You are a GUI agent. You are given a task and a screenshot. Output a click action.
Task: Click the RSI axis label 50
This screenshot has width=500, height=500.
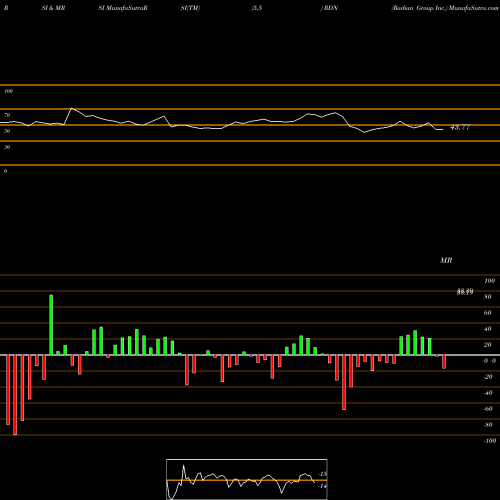7,131
